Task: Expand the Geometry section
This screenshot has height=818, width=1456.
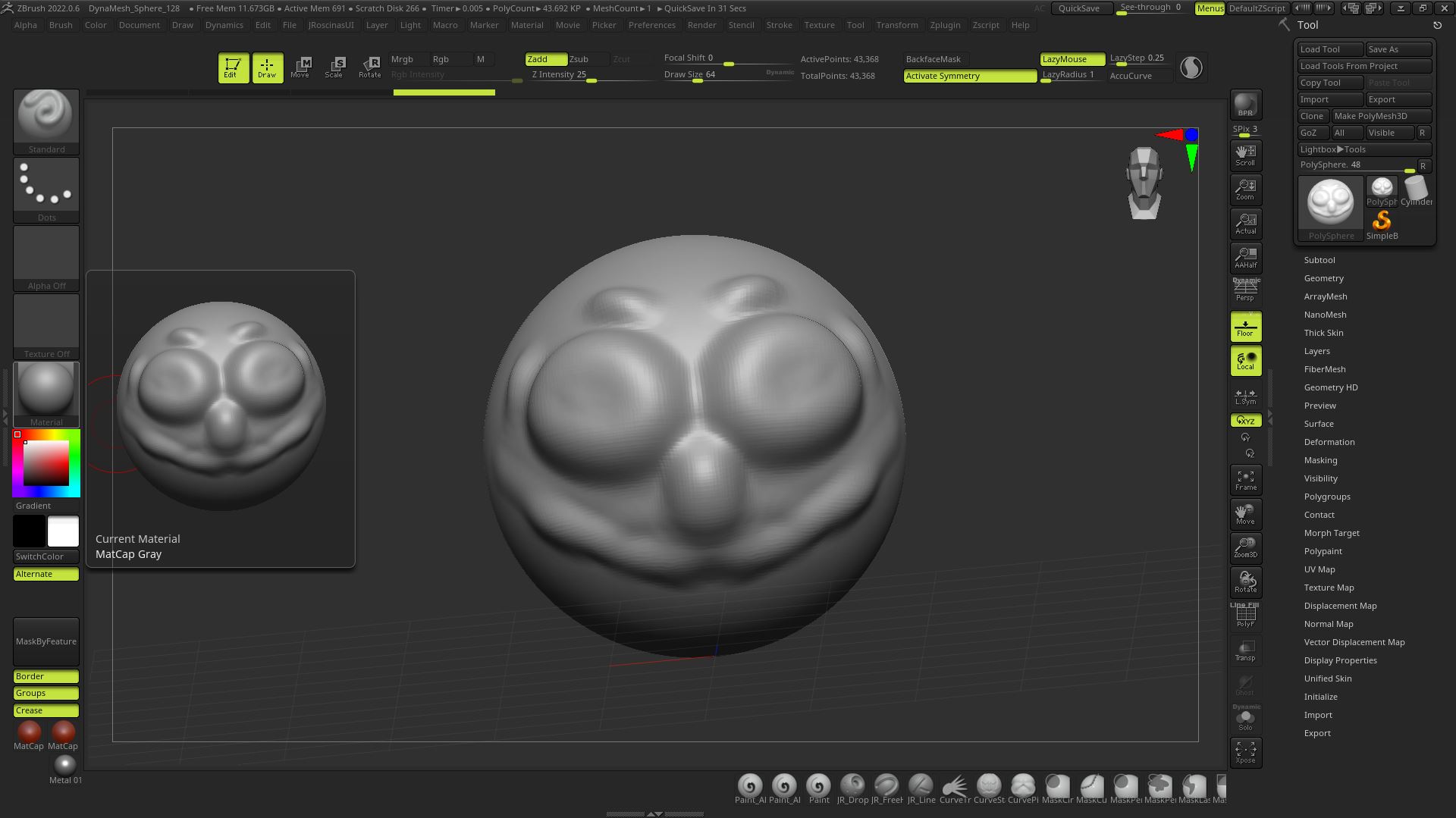Action: point(1323,278)
